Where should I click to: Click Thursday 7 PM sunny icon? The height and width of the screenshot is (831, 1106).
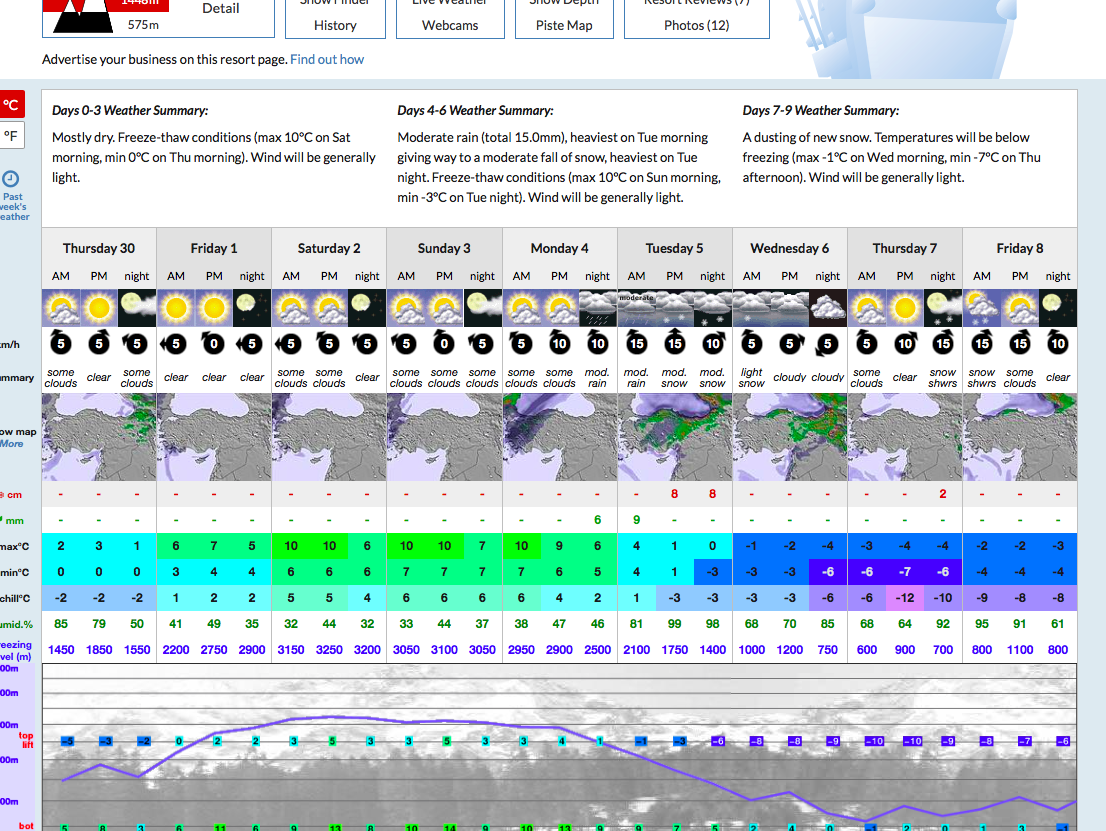pos(905,308)
